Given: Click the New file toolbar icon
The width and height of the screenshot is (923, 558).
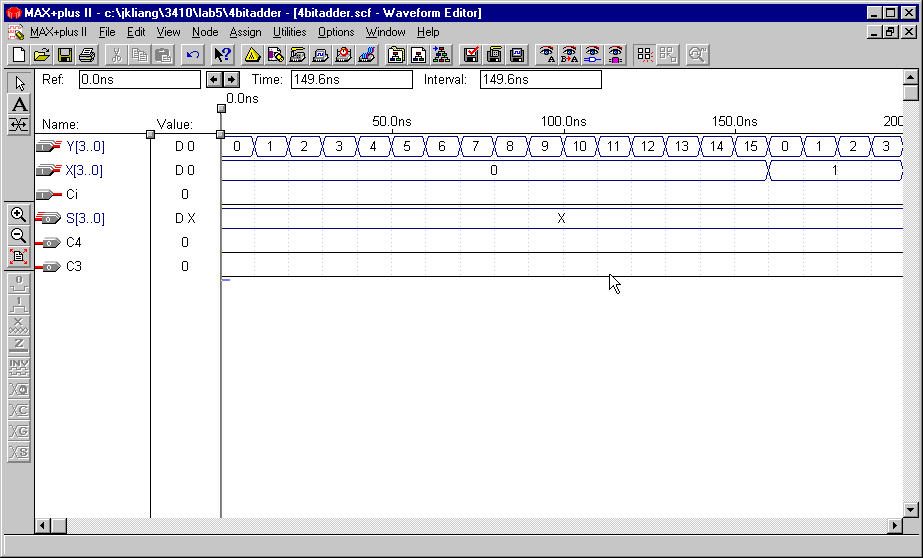Looking at the screenshot, I should pos(18,54).
